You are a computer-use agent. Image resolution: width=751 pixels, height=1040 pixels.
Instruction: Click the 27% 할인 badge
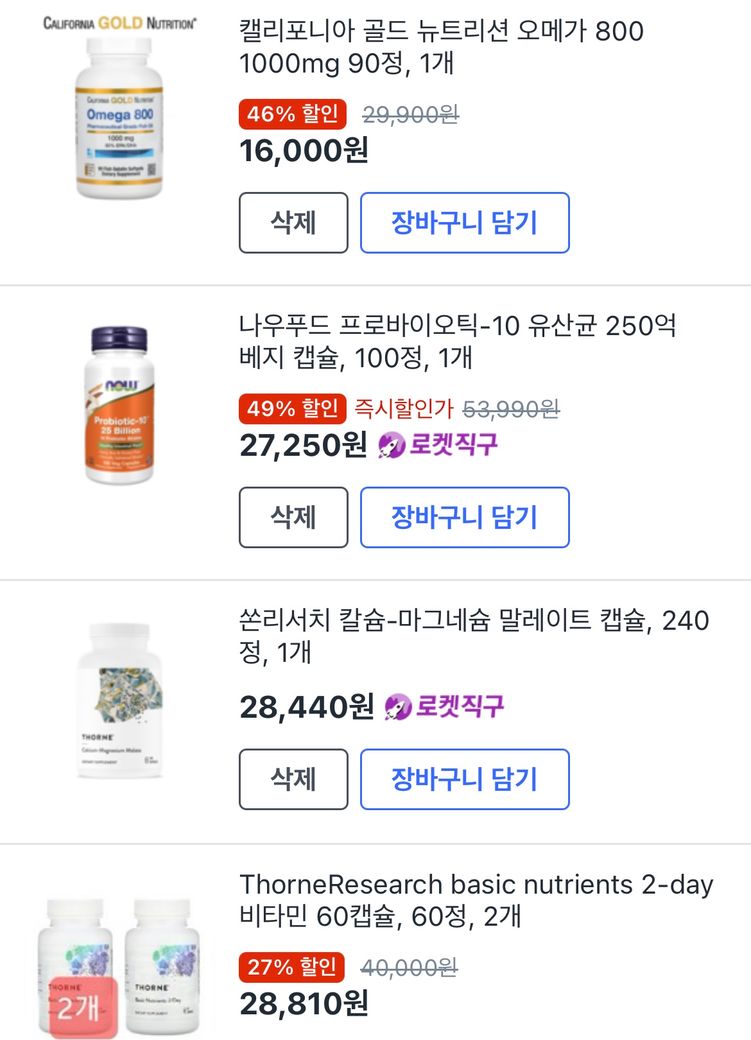(292, 968)
